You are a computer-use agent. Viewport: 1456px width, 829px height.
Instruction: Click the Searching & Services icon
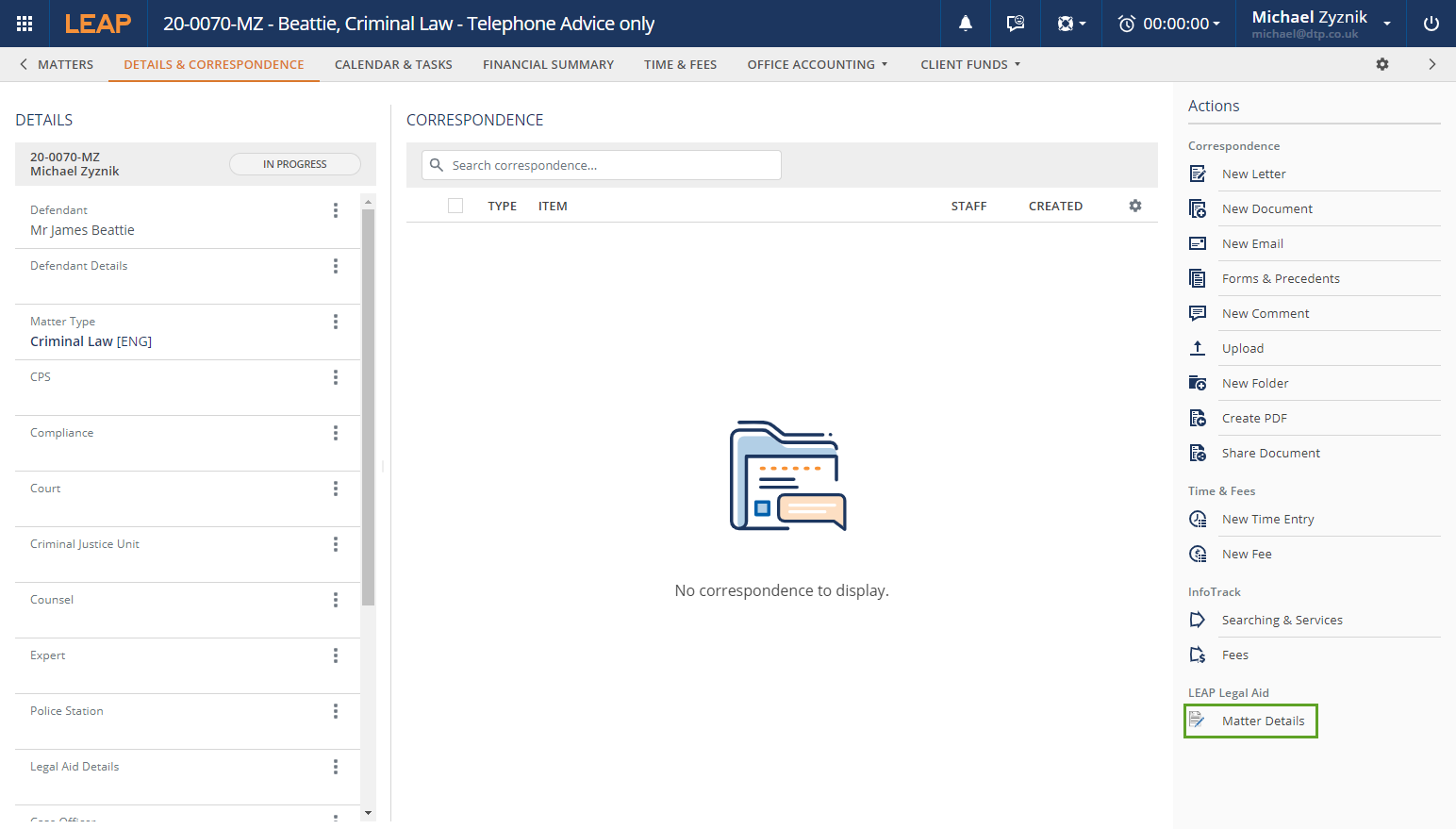click(1198, 620)
